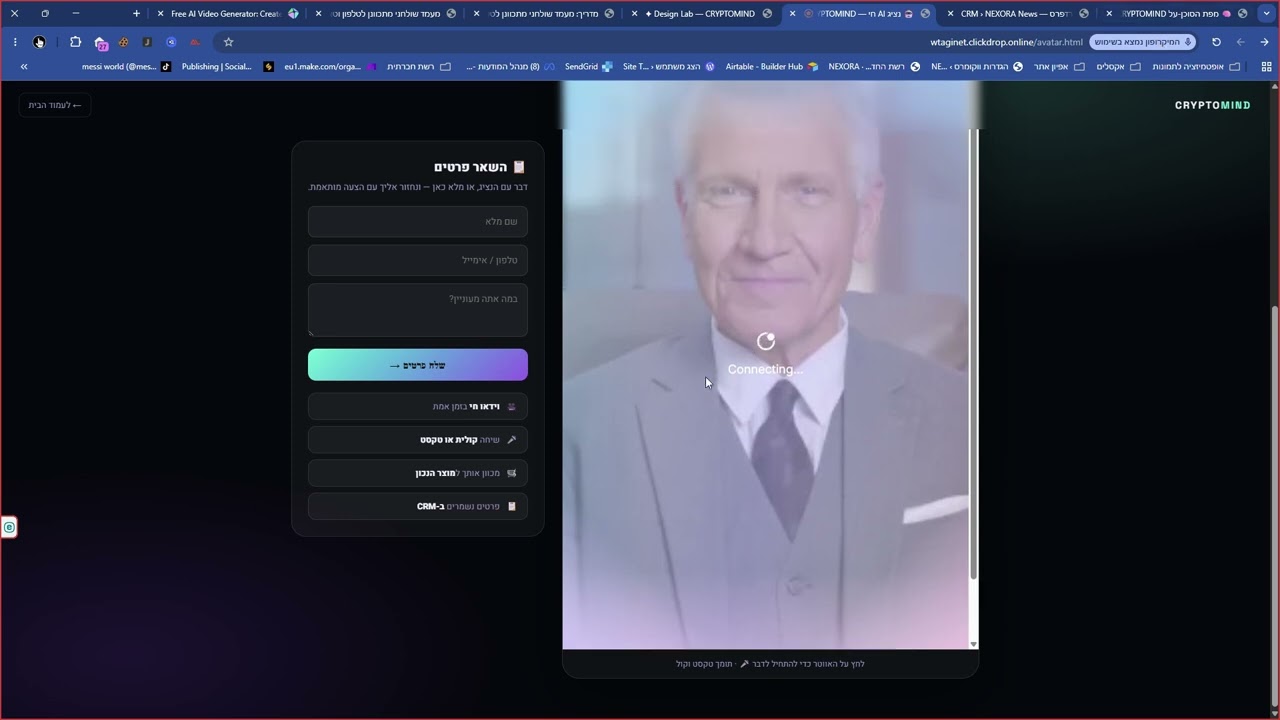The width and height of the screenshot is (1280, 720).
Task: Focus the טלפון / אימייל field
Action: click(x=418, y=260)
